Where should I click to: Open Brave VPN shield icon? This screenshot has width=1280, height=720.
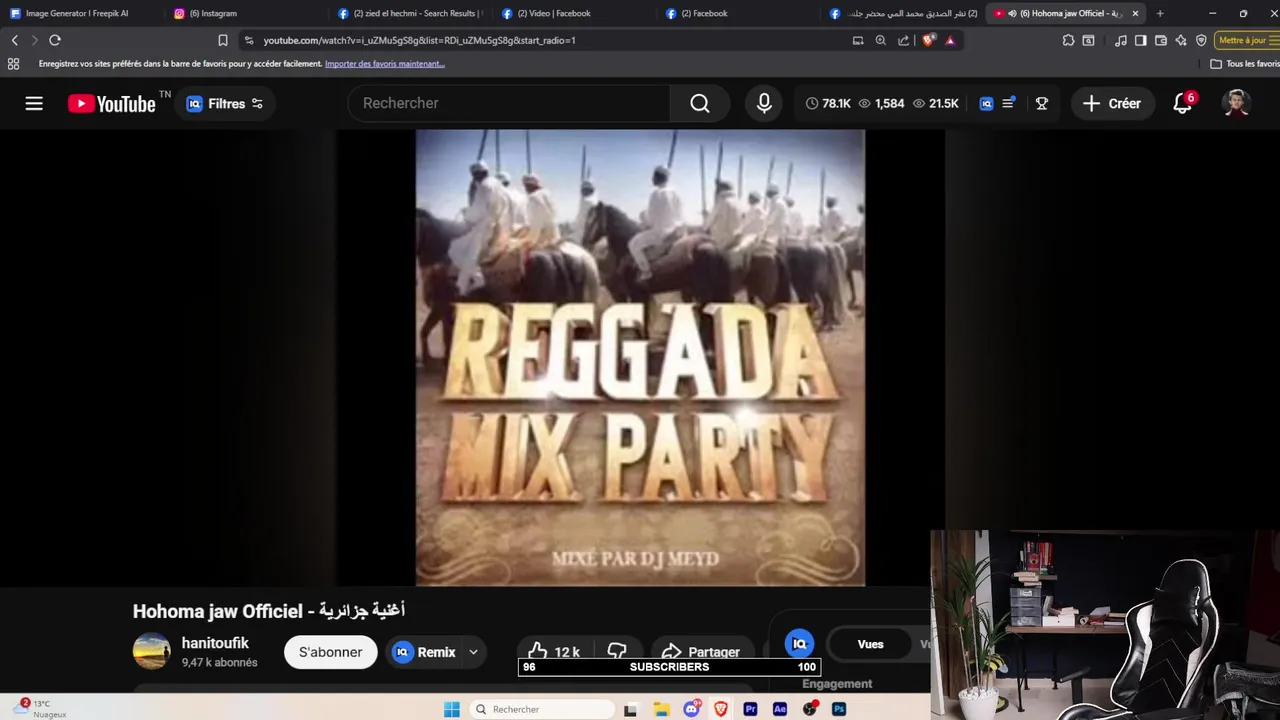tap(1201, 40)
